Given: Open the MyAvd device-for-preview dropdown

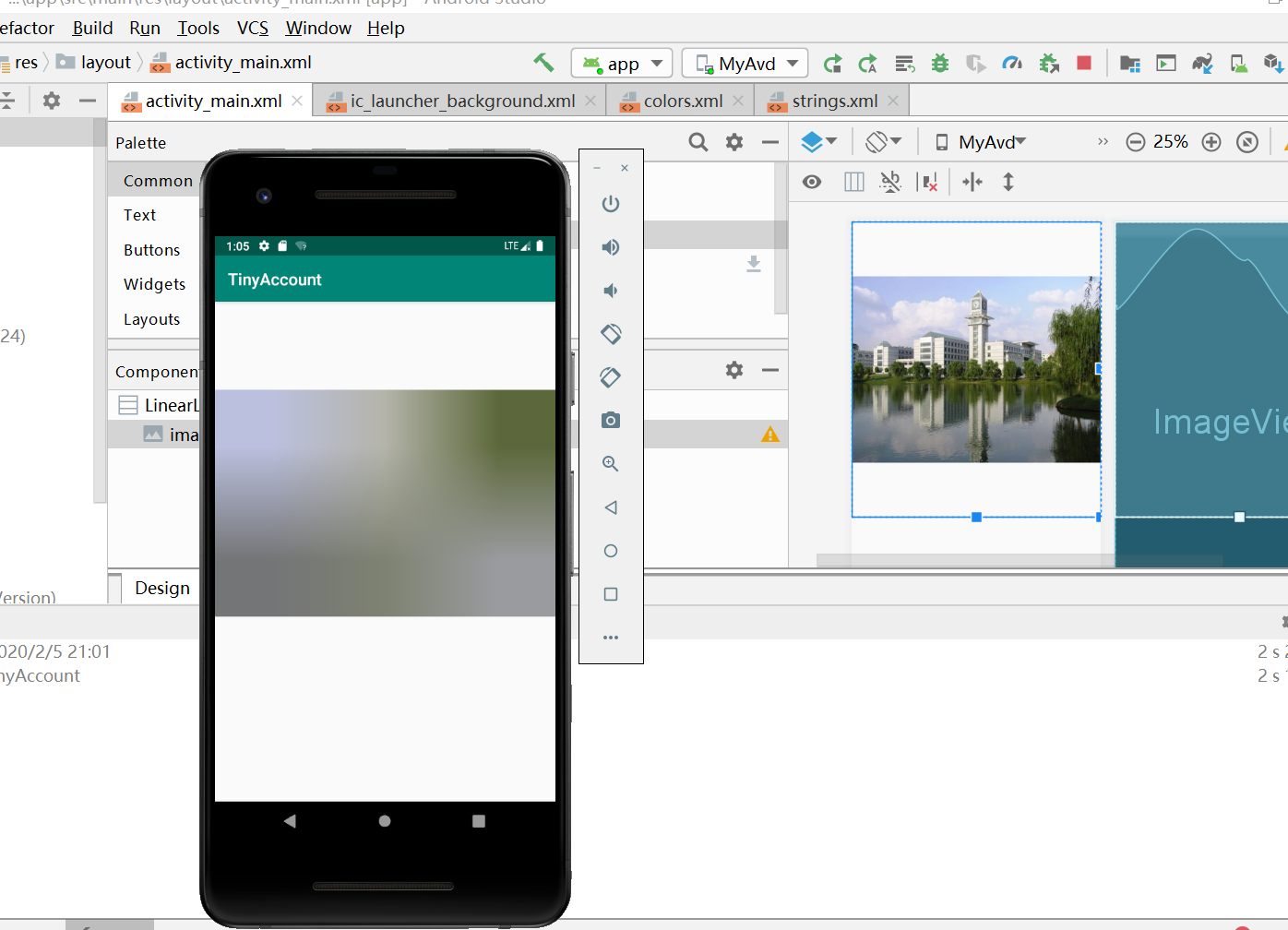Looking at the screenshot, I should pyautogui.click(x=981, y=142).
